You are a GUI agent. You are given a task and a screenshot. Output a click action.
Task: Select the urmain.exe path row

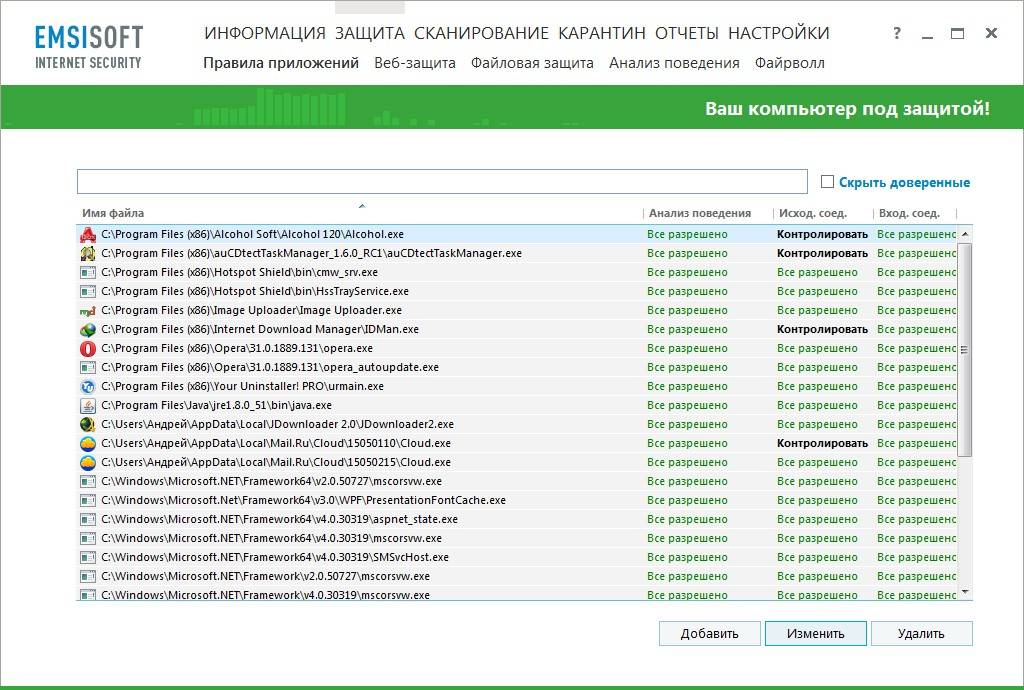coord(242,386)
